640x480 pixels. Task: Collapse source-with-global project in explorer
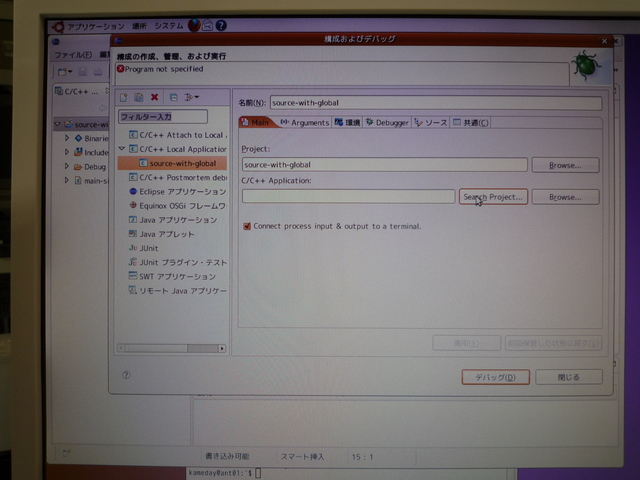(x=58, y=124)
